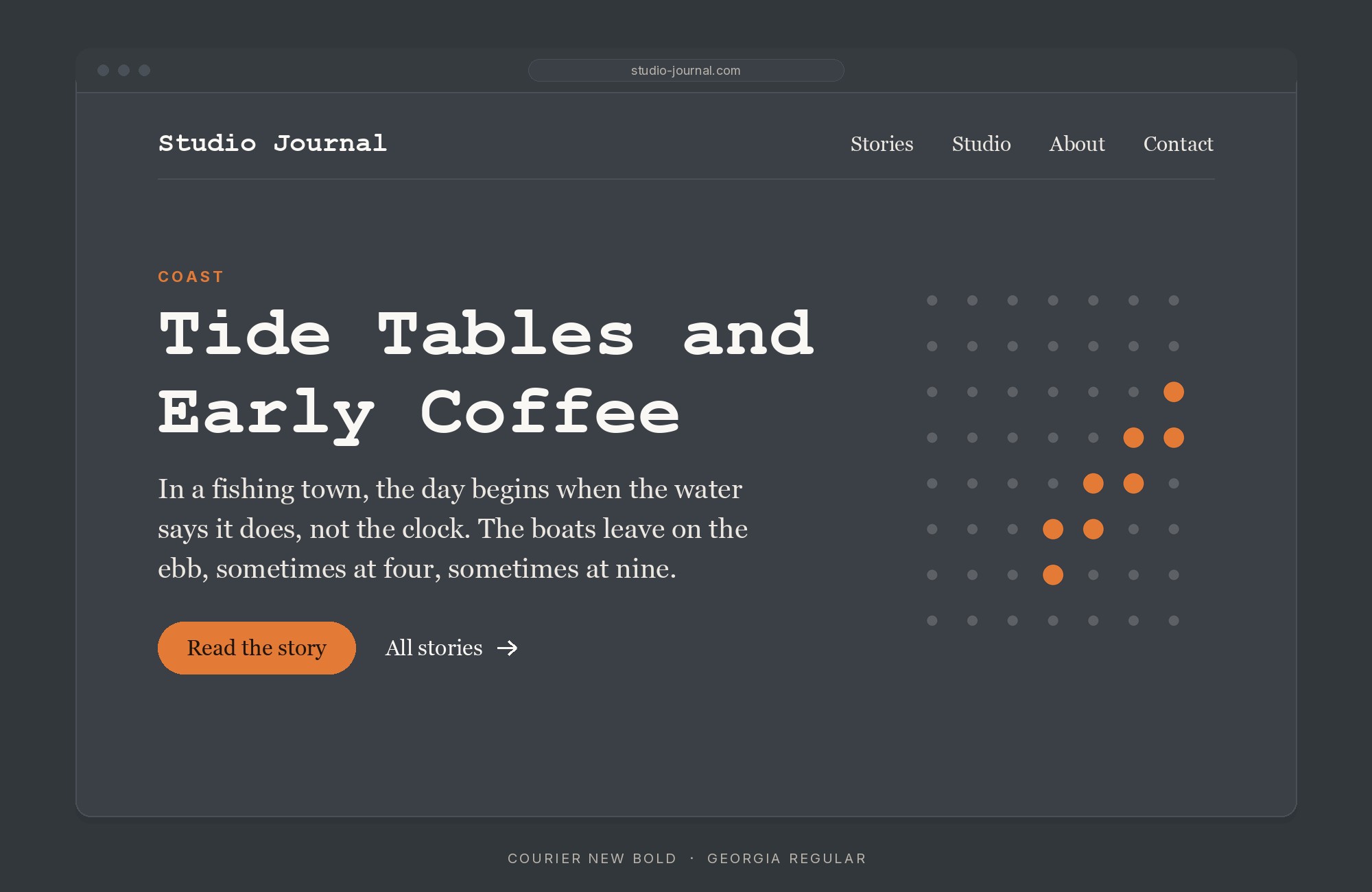Go to the Studio nav link

[981, 144]
